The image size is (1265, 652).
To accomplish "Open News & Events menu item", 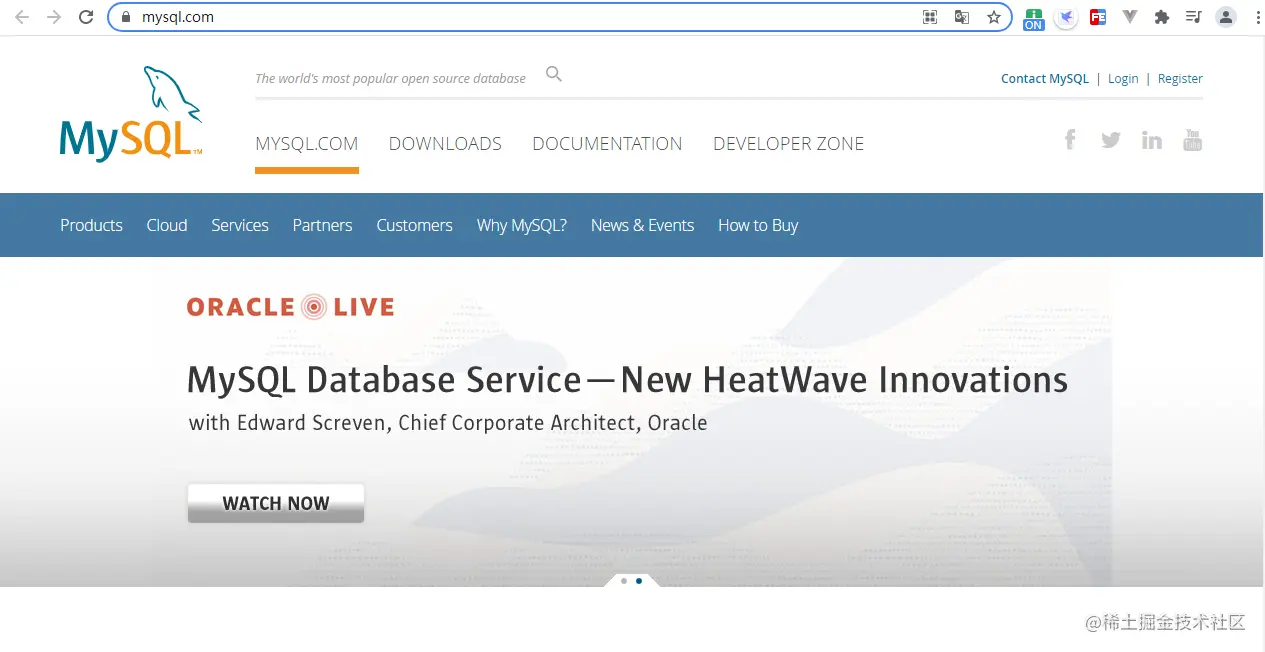I will [x=642, y=225].
